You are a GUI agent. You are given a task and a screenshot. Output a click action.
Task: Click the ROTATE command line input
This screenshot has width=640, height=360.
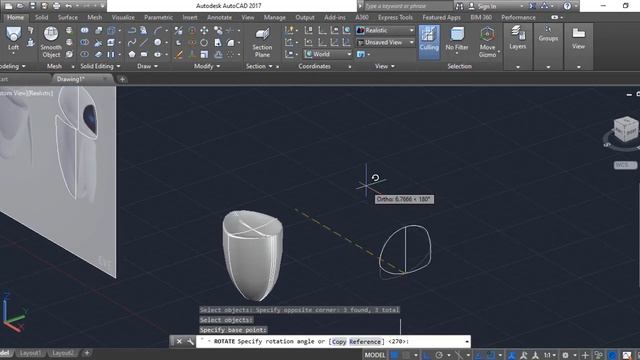[x=333, y=342]
